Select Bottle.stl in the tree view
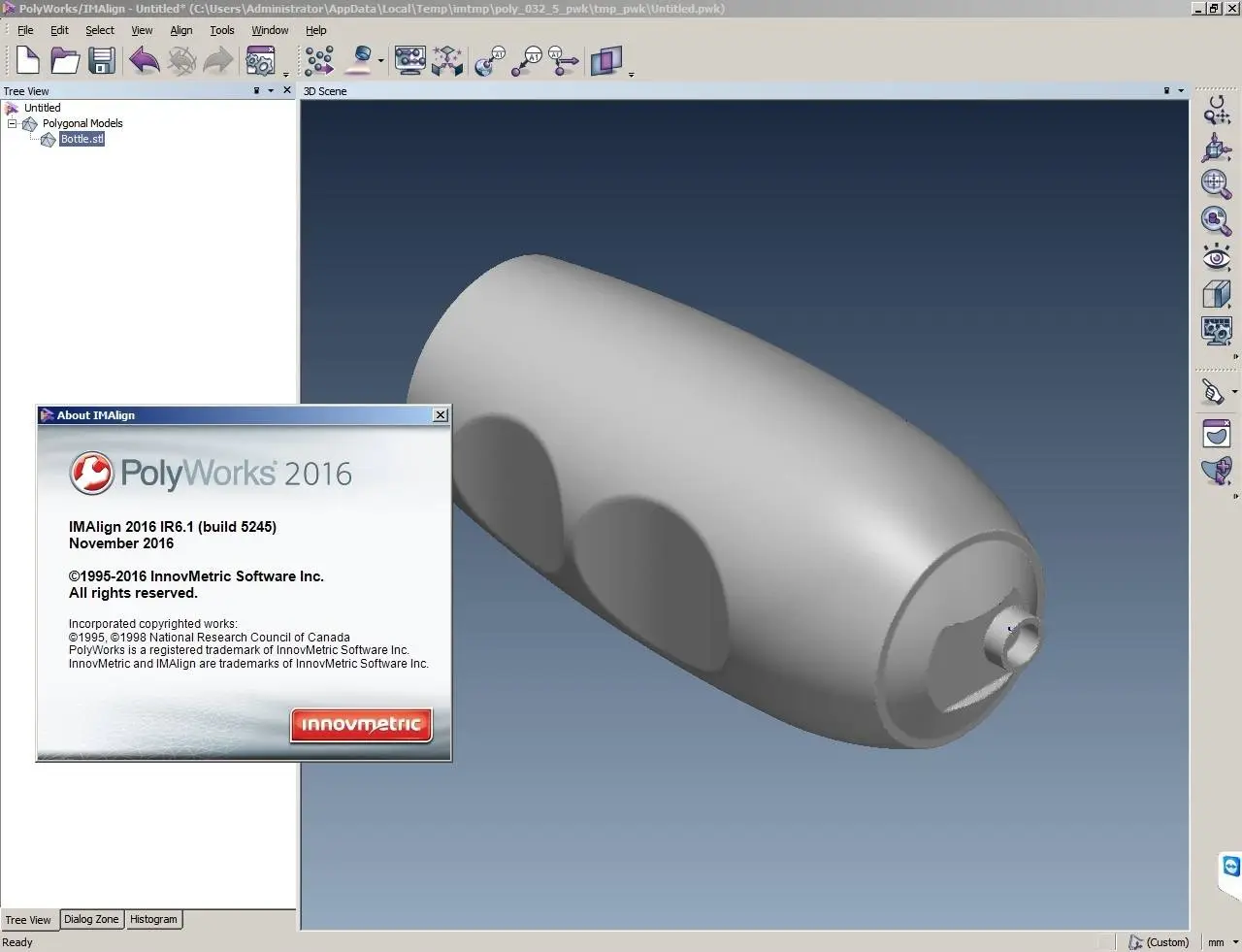Screen dimensions: 1242x952 click(x=82, y=139)
